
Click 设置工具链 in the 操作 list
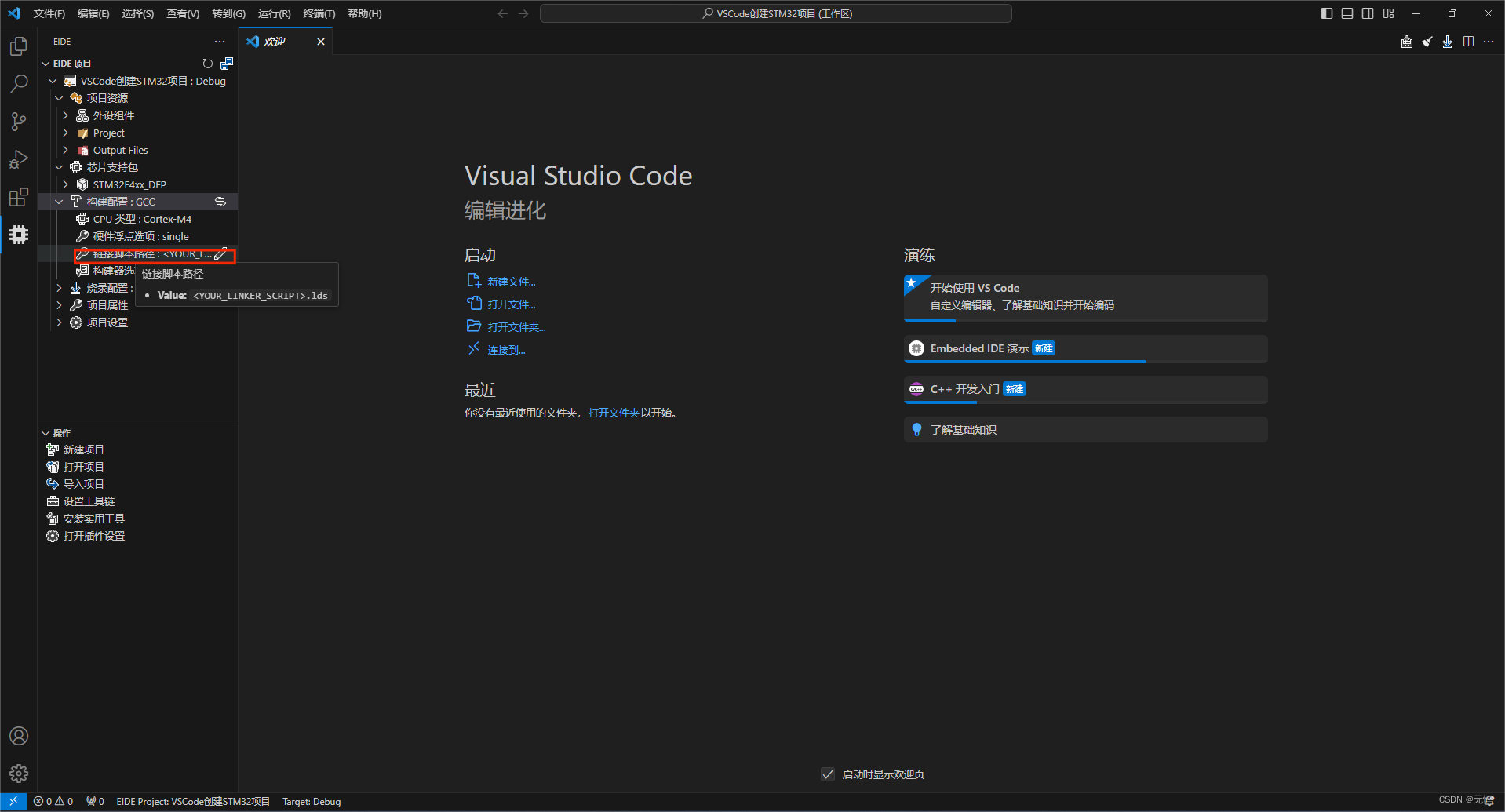(89, 501)
